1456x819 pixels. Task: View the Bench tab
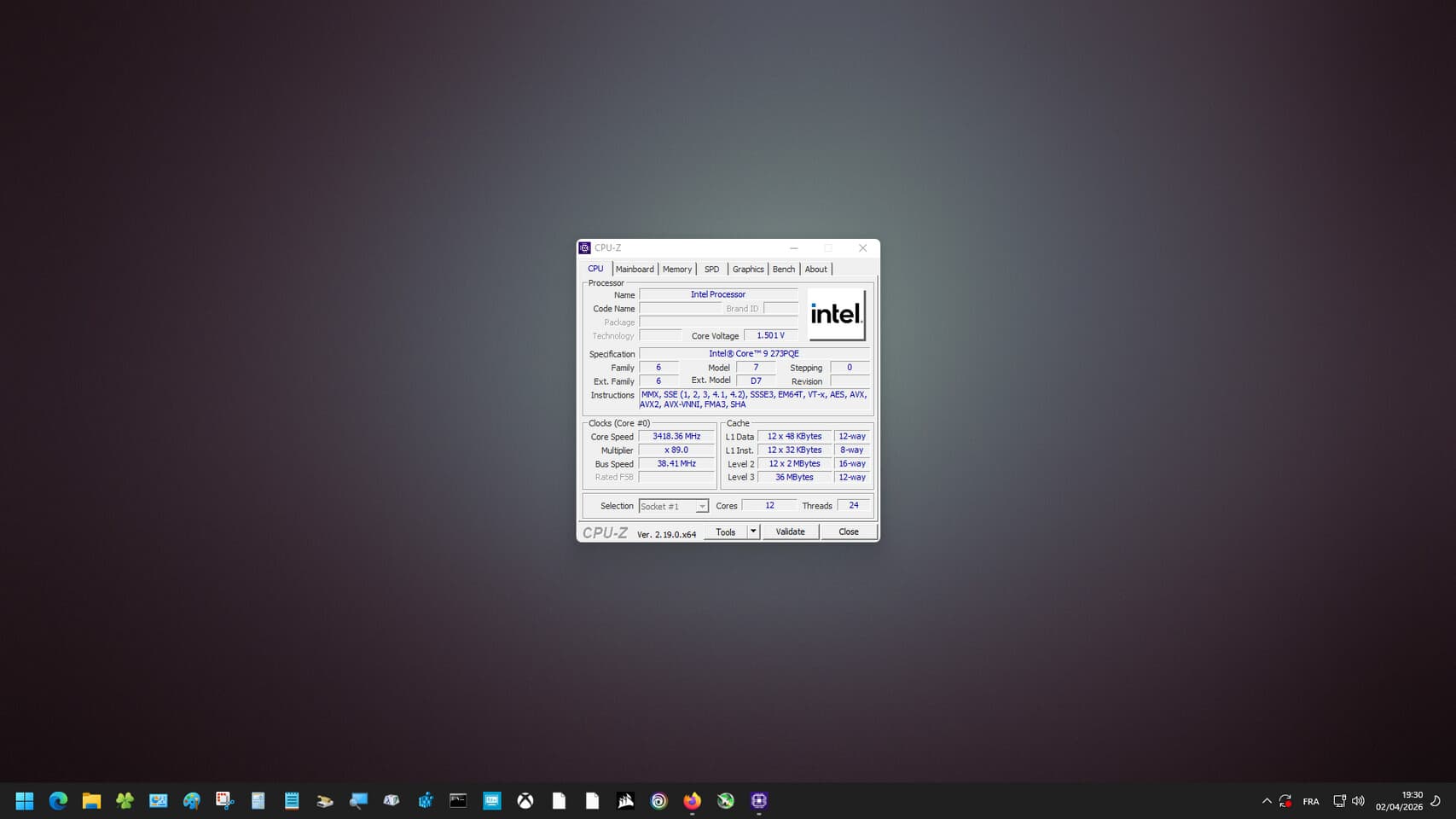coord(783,269)
